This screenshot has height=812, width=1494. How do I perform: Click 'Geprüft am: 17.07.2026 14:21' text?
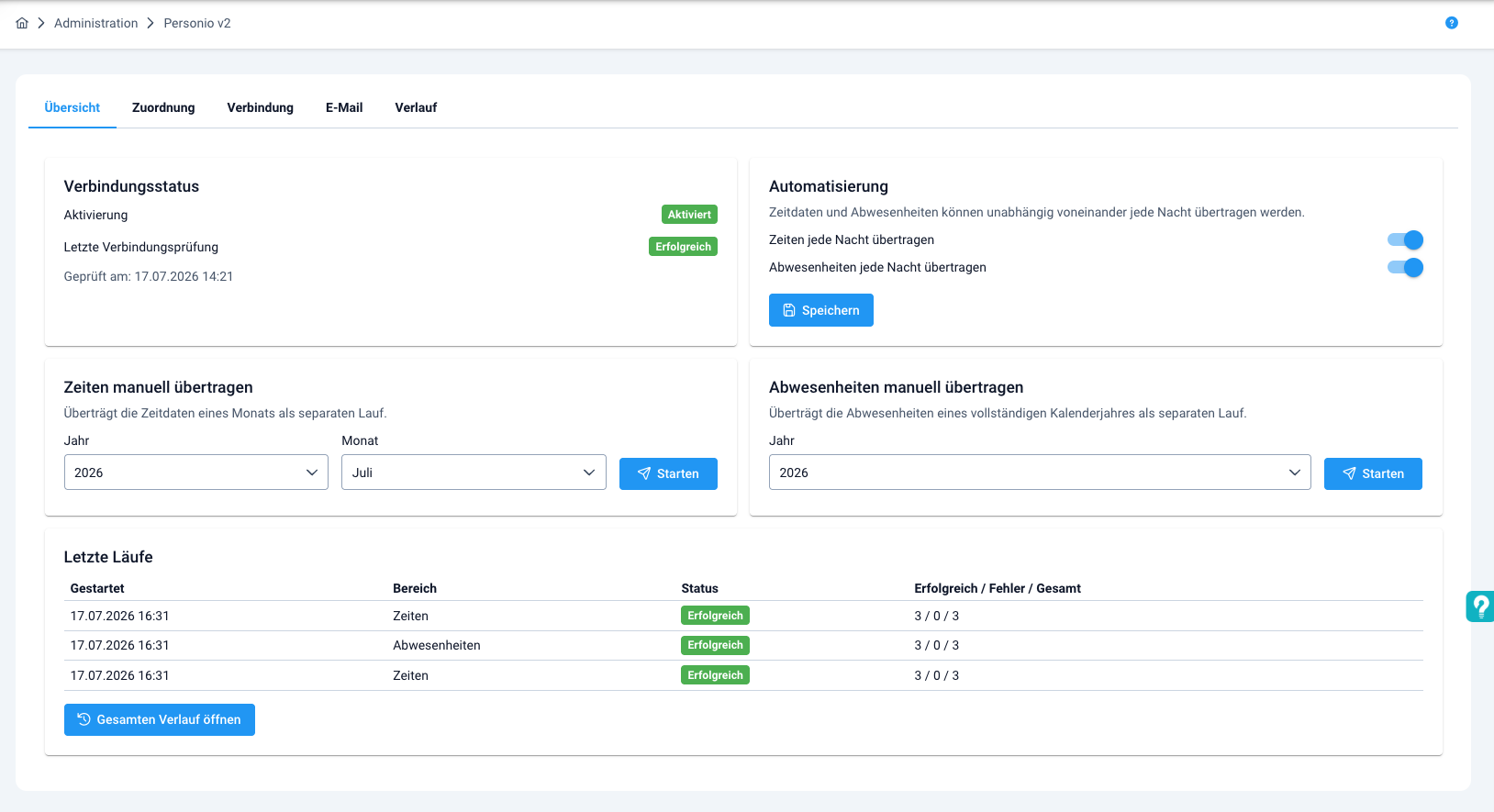coord(149,276)
